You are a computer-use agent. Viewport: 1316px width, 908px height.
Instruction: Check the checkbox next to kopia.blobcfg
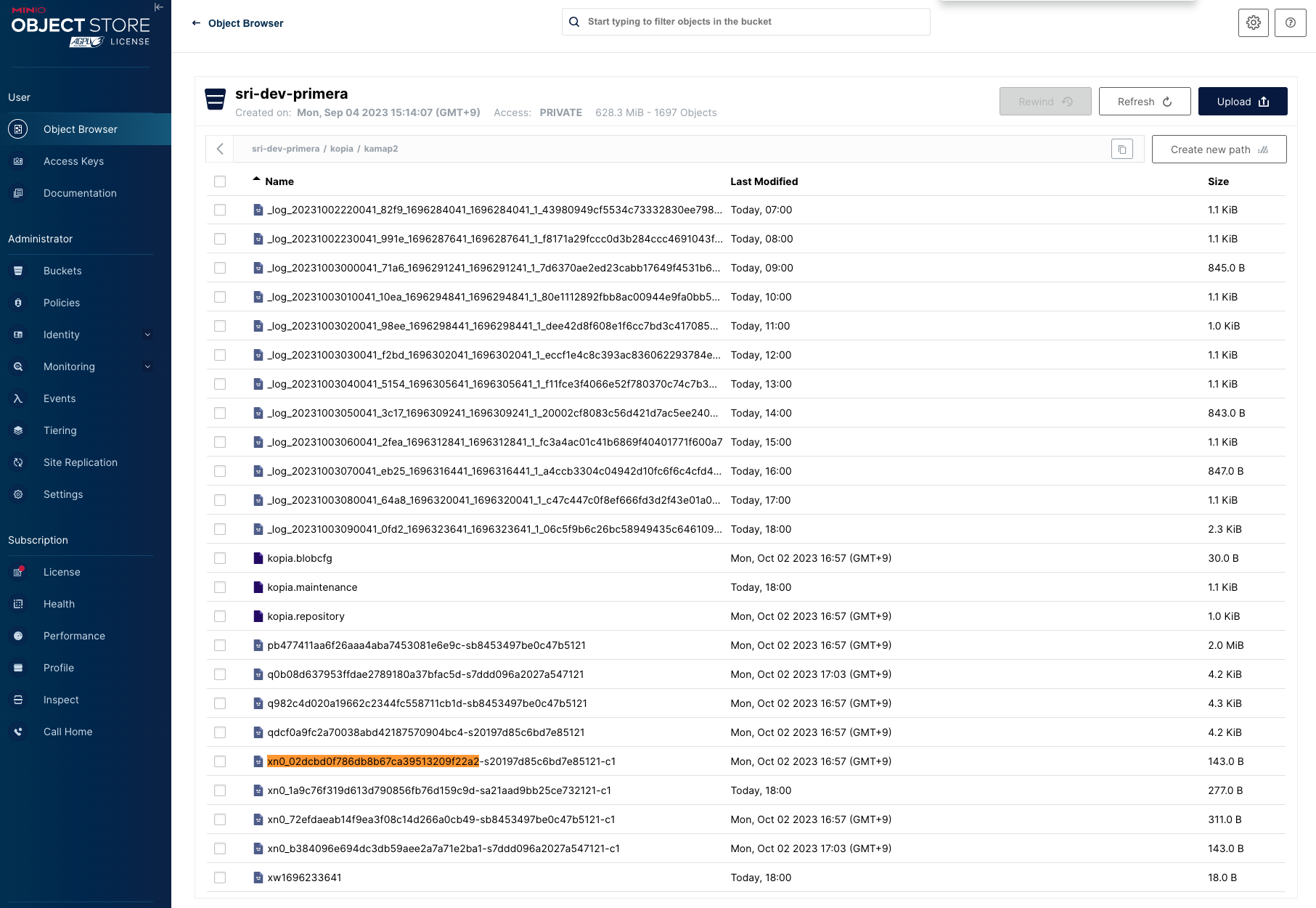[x=220, y=558]
